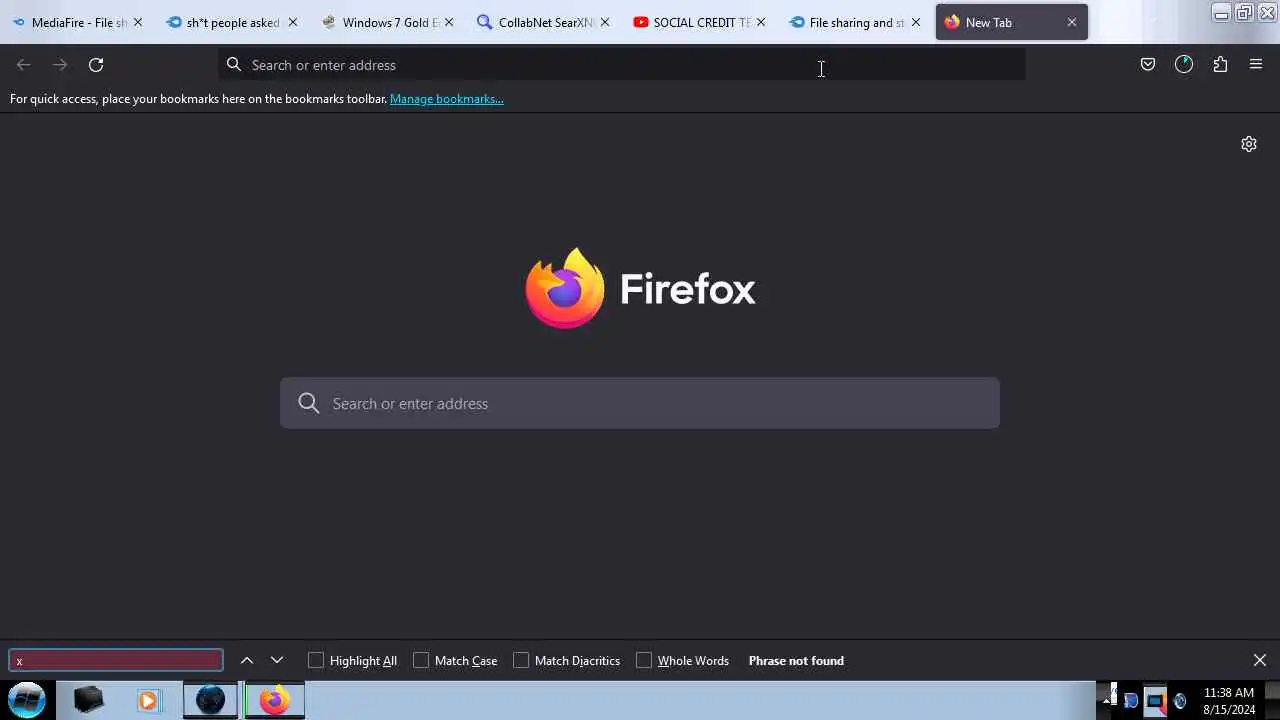Open Manage bookmarks link
The height and width of the screenshot is (720, 1280).
tap(447, 99)
